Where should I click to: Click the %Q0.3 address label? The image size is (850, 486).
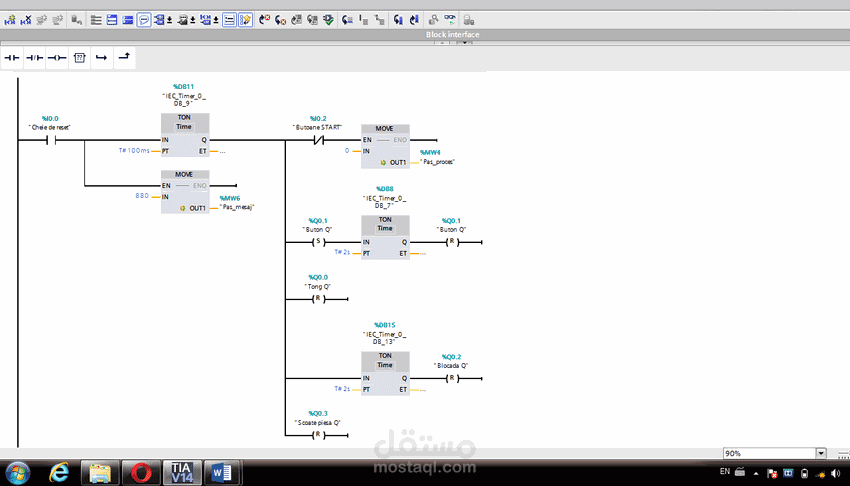(318, 413)
